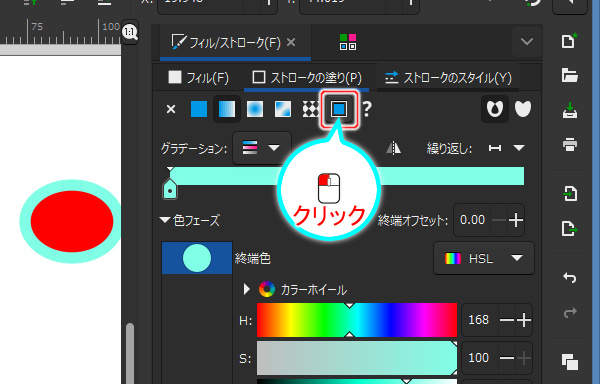The image size is (600, 384).
Task: Click the H value field 168
Action: (479, 320)
